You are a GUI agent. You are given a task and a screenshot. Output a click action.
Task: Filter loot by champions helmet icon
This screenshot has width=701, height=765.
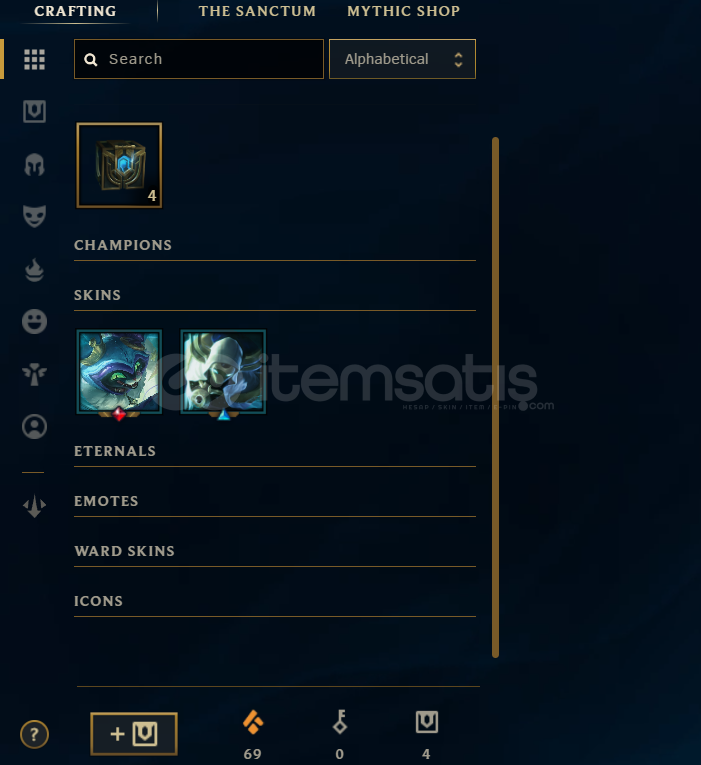click(x=35, y=164)
